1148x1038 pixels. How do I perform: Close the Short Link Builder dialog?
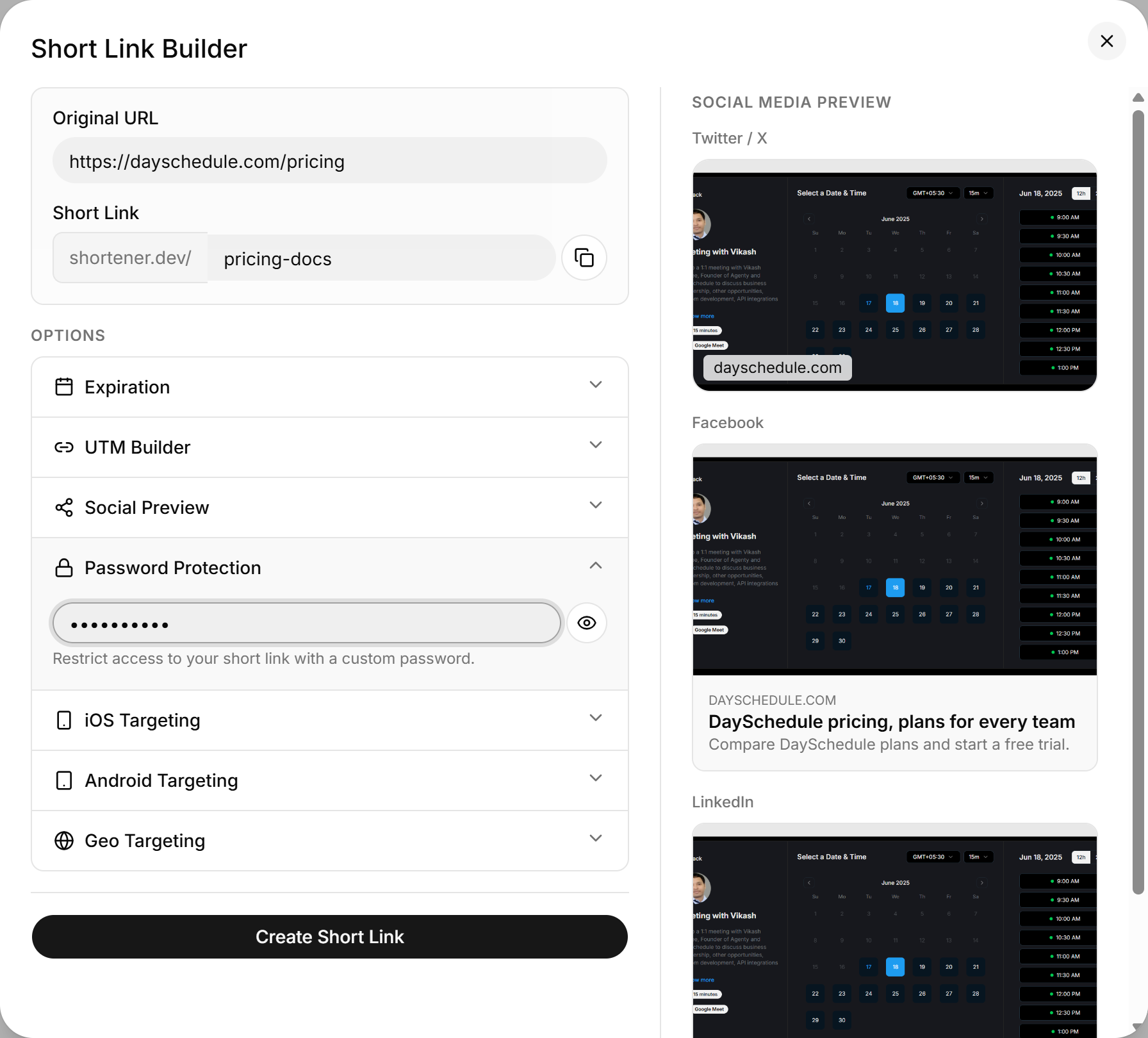point(1107,41)
